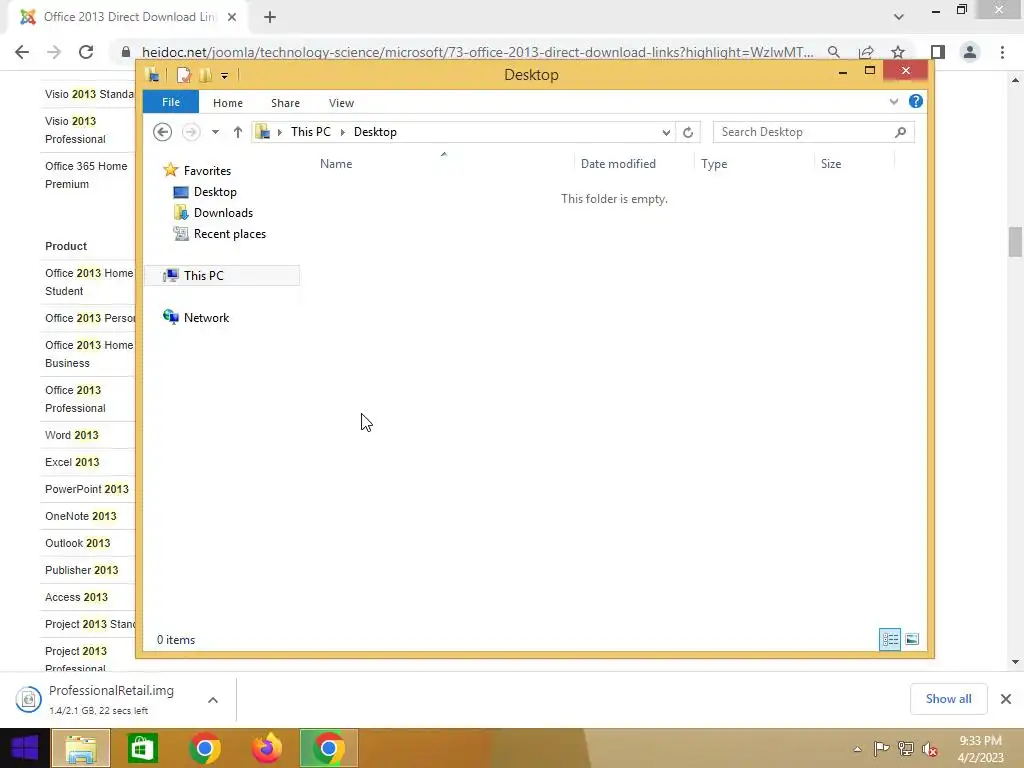Switch to details view layout icon

click(890, 639)
